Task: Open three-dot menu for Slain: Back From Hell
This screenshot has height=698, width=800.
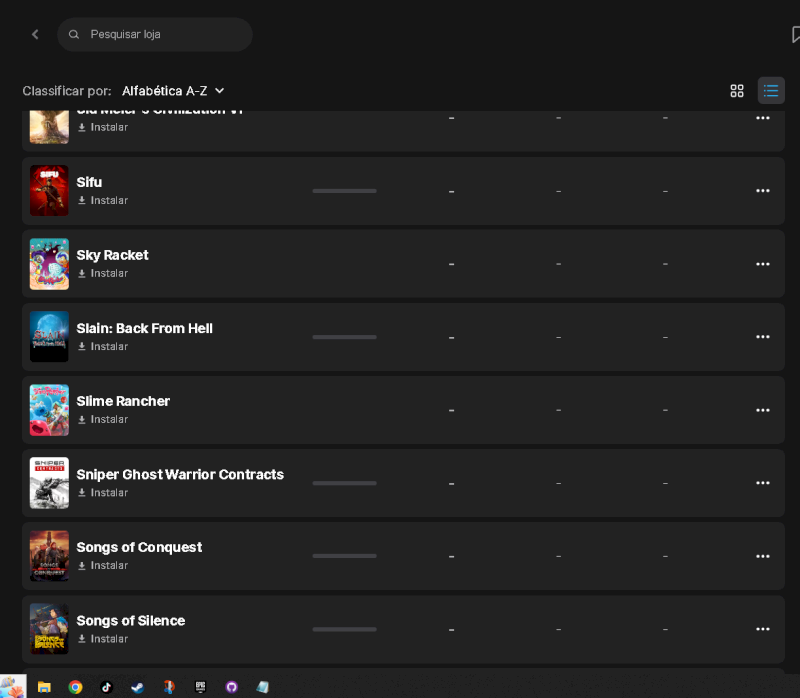Action: click(763, 337)
